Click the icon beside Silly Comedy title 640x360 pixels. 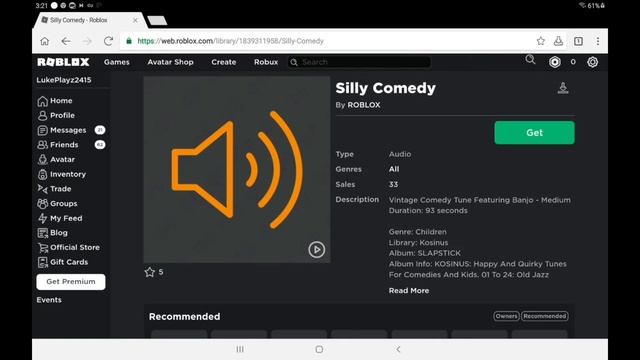(563, 88)
